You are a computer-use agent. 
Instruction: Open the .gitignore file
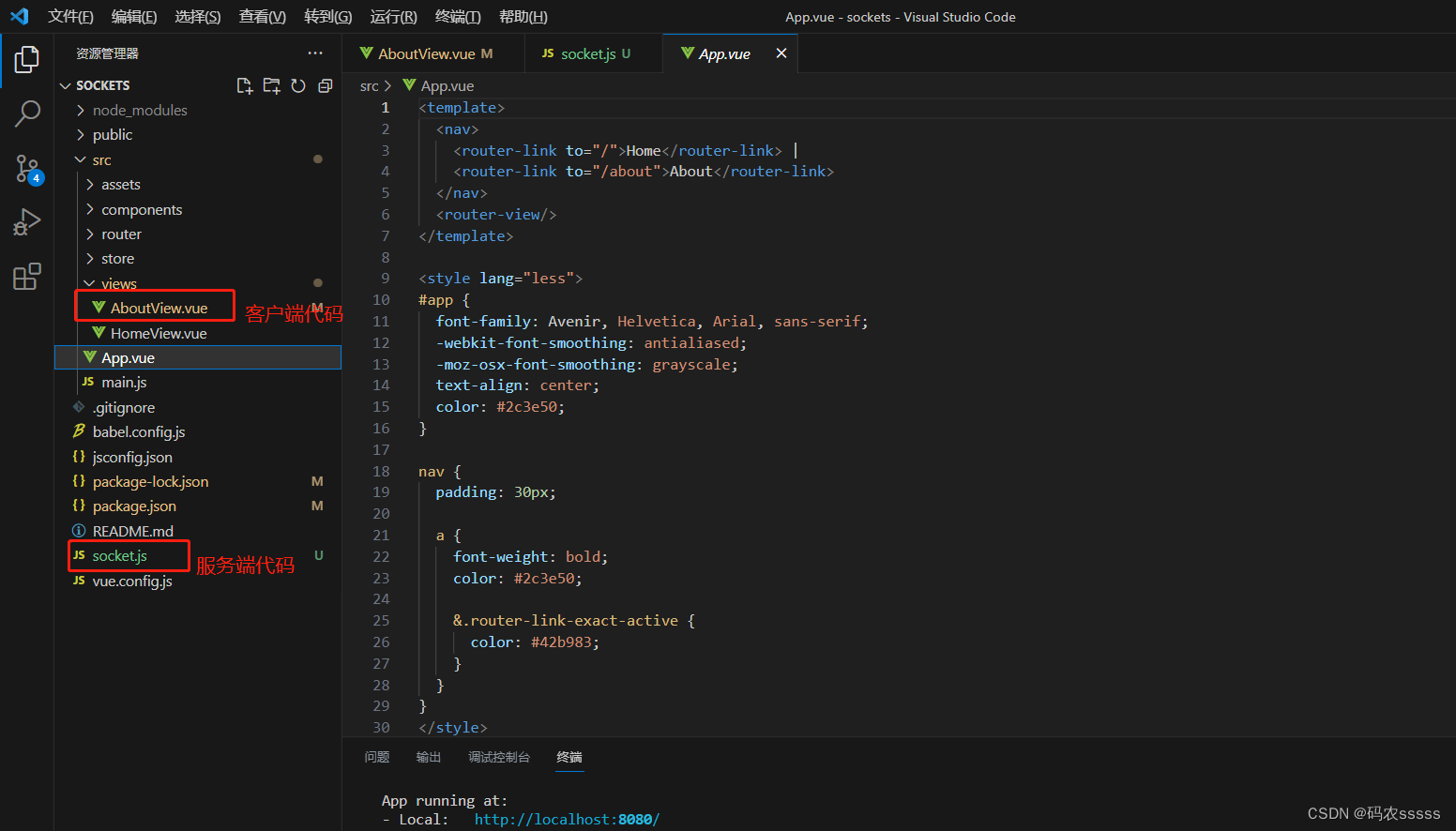click(x=198, y=408)
